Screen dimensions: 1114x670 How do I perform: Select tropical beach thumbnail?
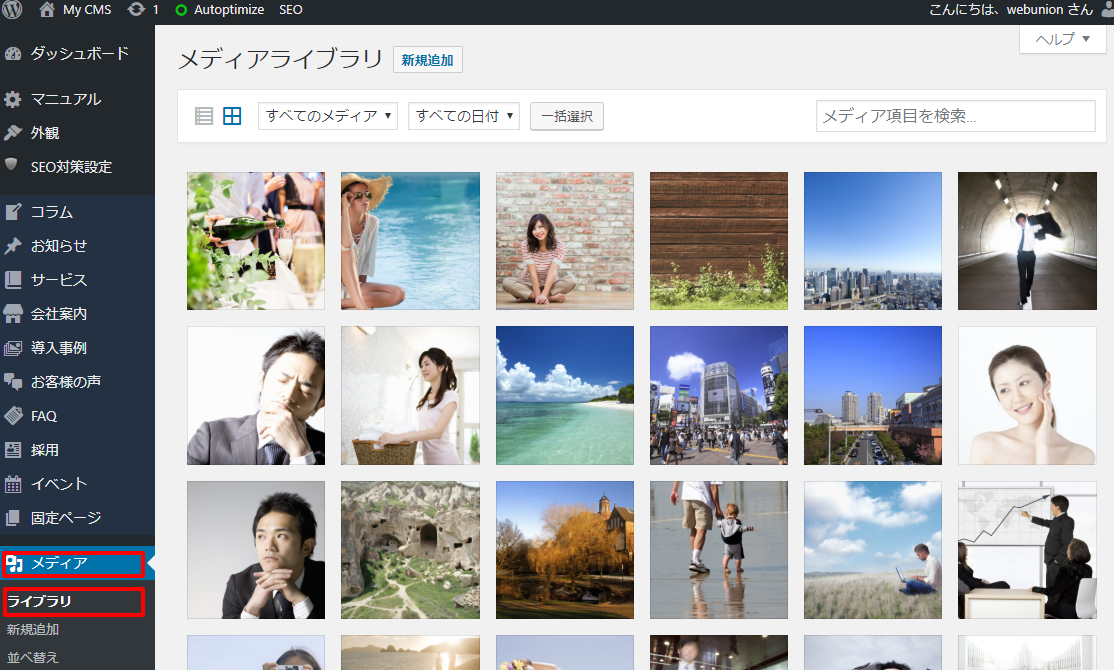pyautogui.click(x=565, y=396)
